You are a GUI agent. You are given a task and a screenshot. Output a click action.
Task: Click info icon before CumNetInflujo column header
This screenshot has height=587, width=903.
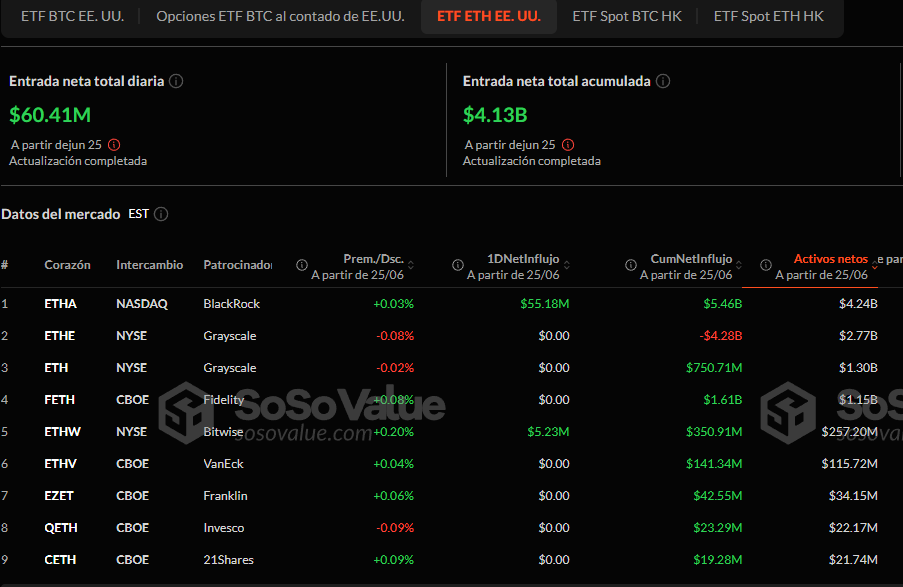pyautogui.click(x=631, y=265)
